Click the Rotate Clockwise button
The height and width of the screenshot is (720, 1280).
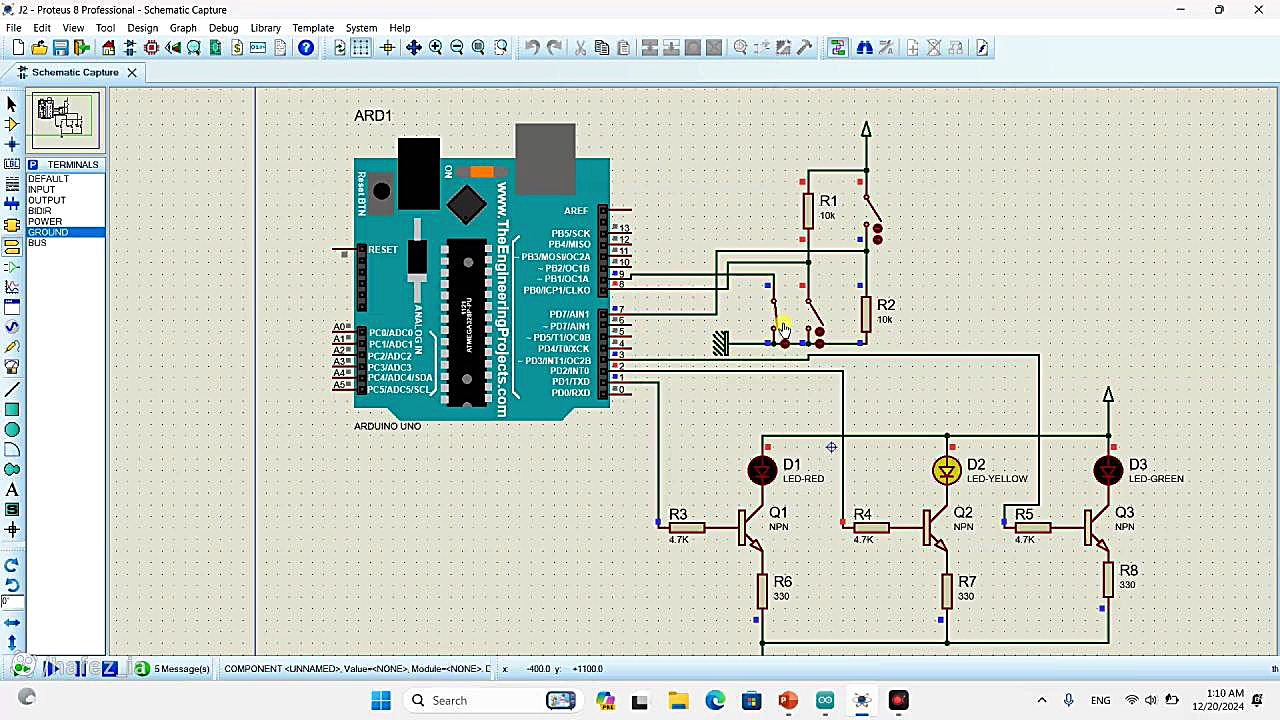tap(12, 565)
